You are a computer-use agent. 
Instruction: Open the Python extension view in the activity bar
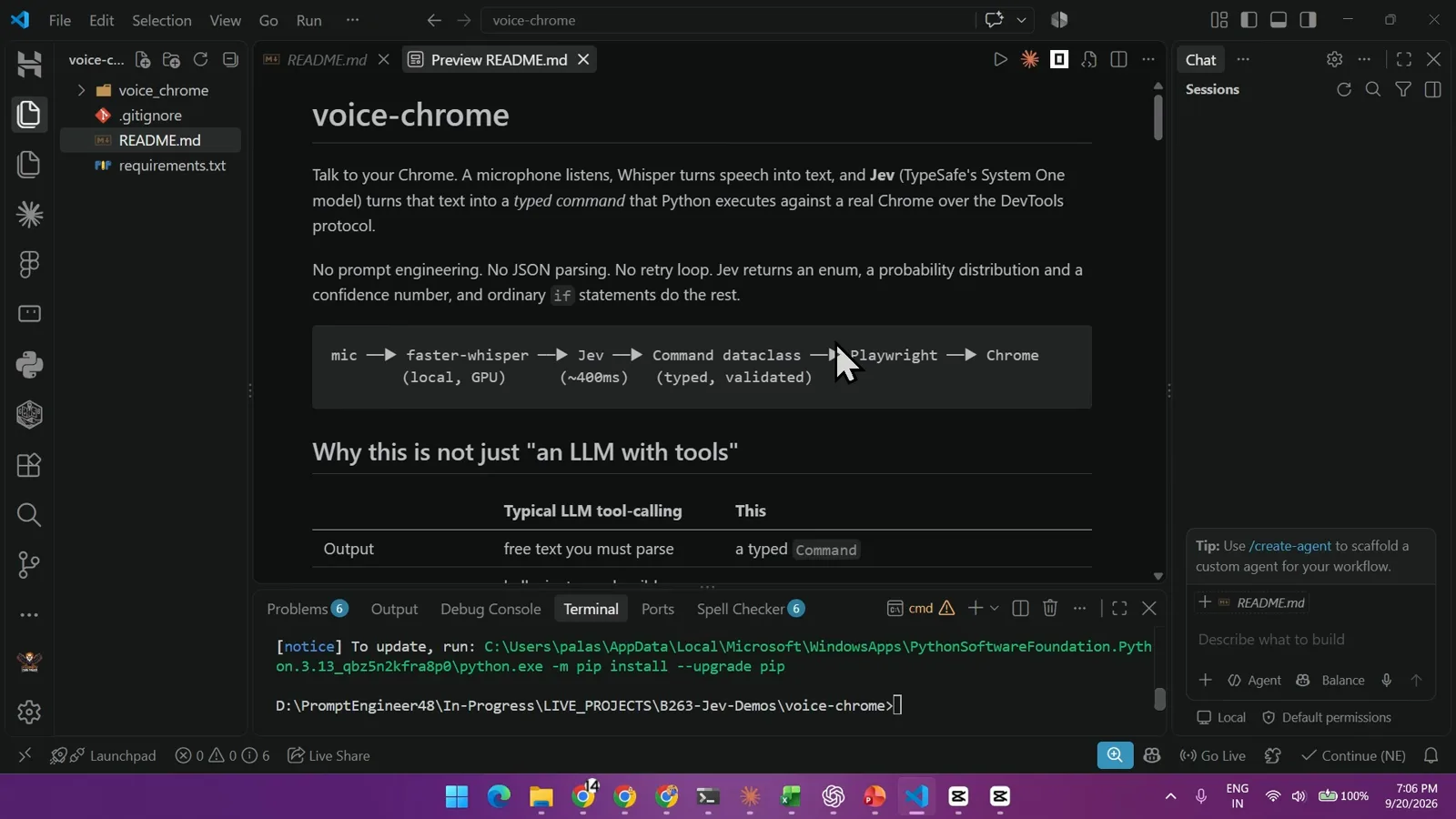pos(29,365)
